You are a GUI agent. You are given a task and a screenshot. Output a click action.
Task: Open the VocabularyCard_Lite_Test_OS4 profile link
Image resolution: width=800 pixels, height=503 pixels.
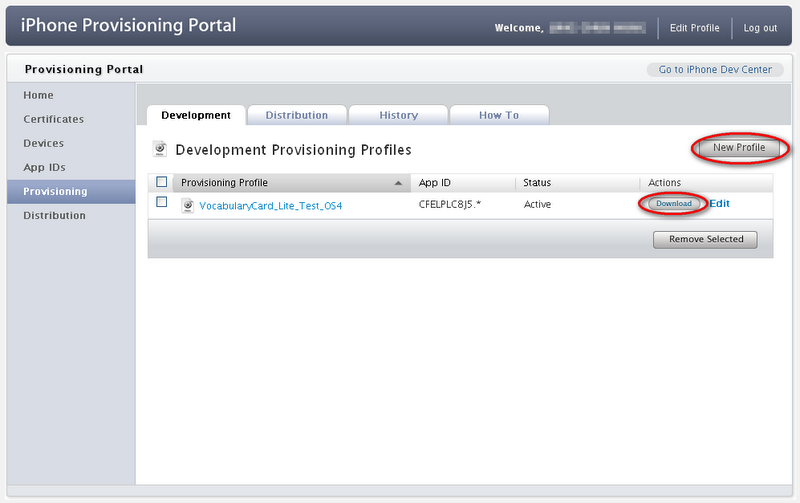click(270, 205)
